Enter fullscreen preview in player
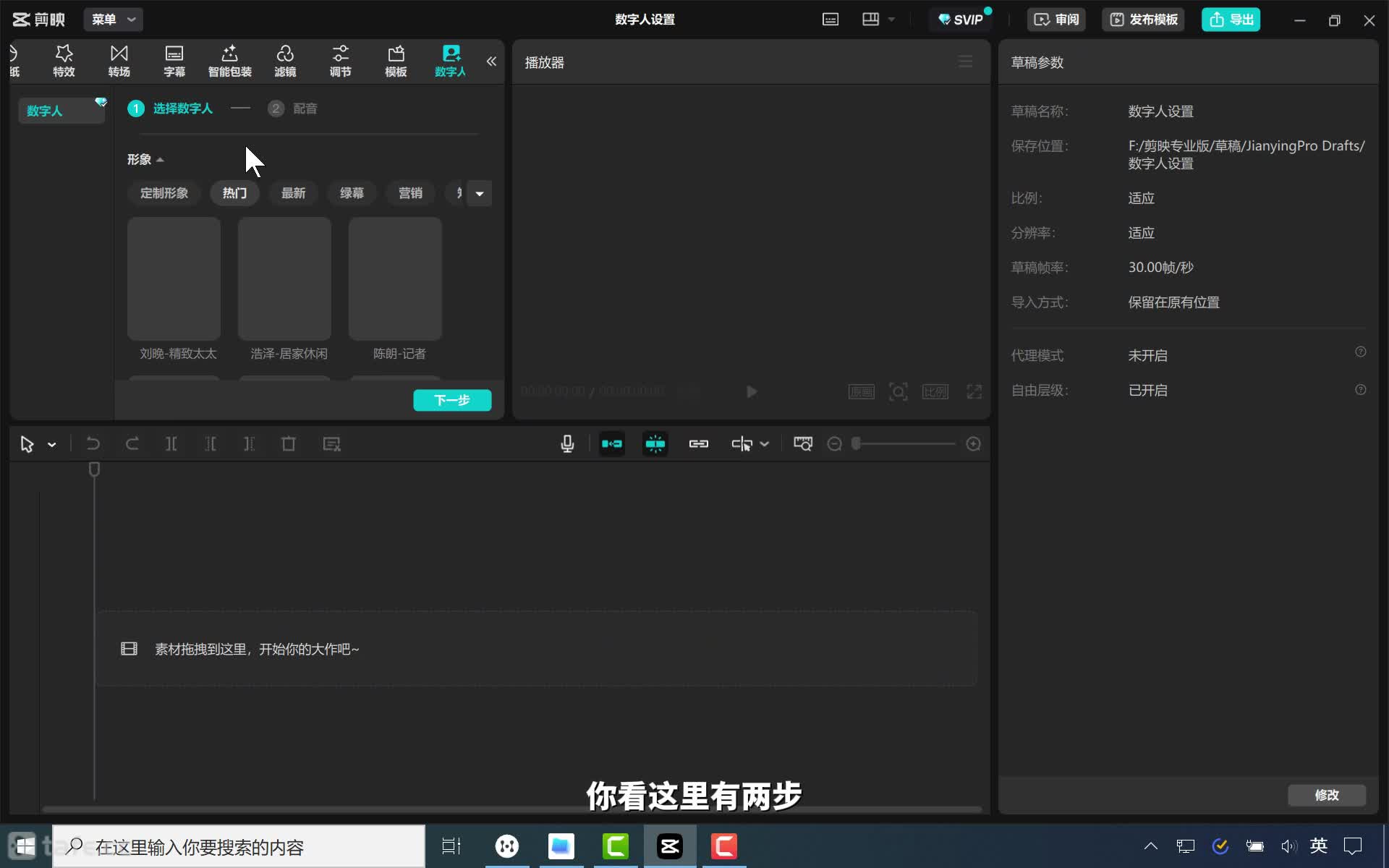Image resolution: width=1389 pixels, height=868 pixels. point(974,392)
